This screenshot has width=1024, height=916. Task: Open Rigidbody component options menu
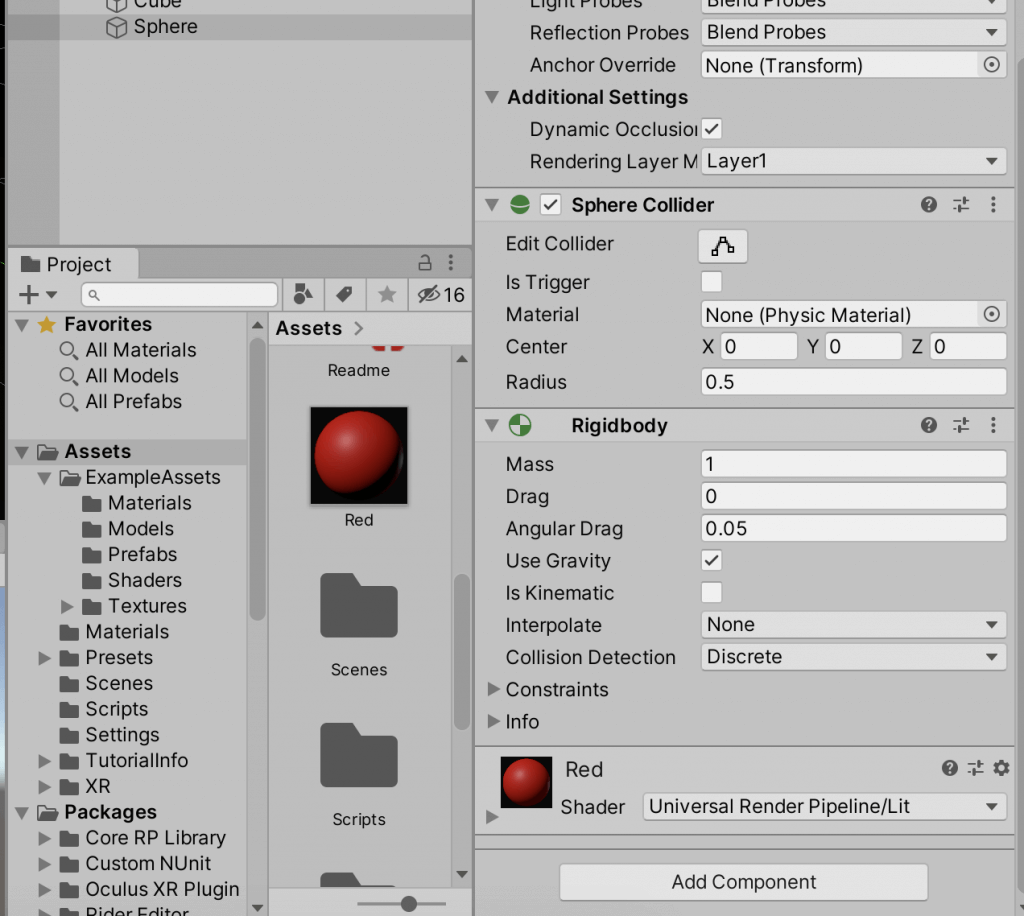point(993,426)
